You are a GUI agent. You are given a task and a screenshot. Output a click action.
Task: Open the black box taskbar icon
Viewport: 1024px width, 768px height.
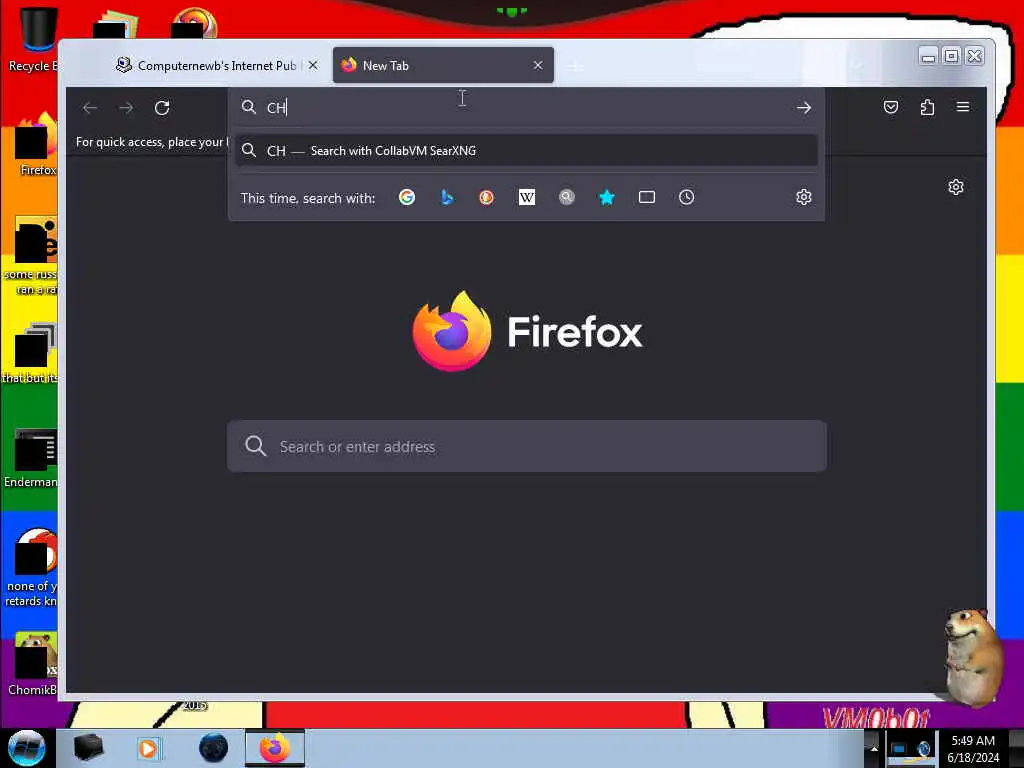click(x=88, y=748)
